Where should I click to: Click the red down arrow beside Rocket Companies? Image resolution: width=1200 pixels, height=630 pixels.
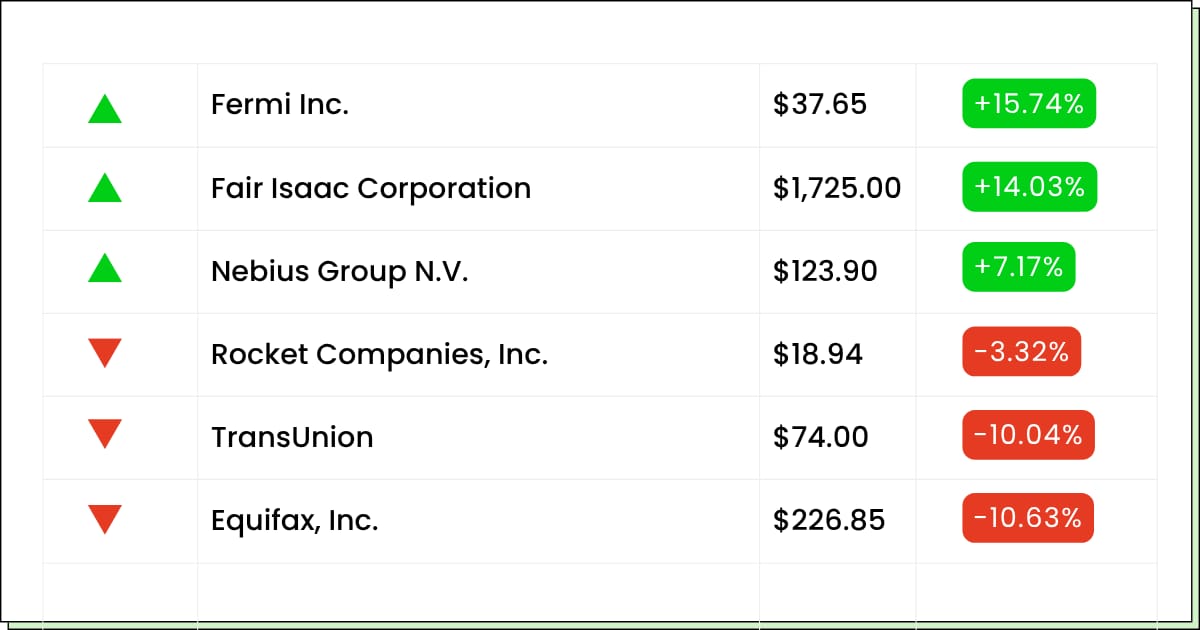[105, 353]
